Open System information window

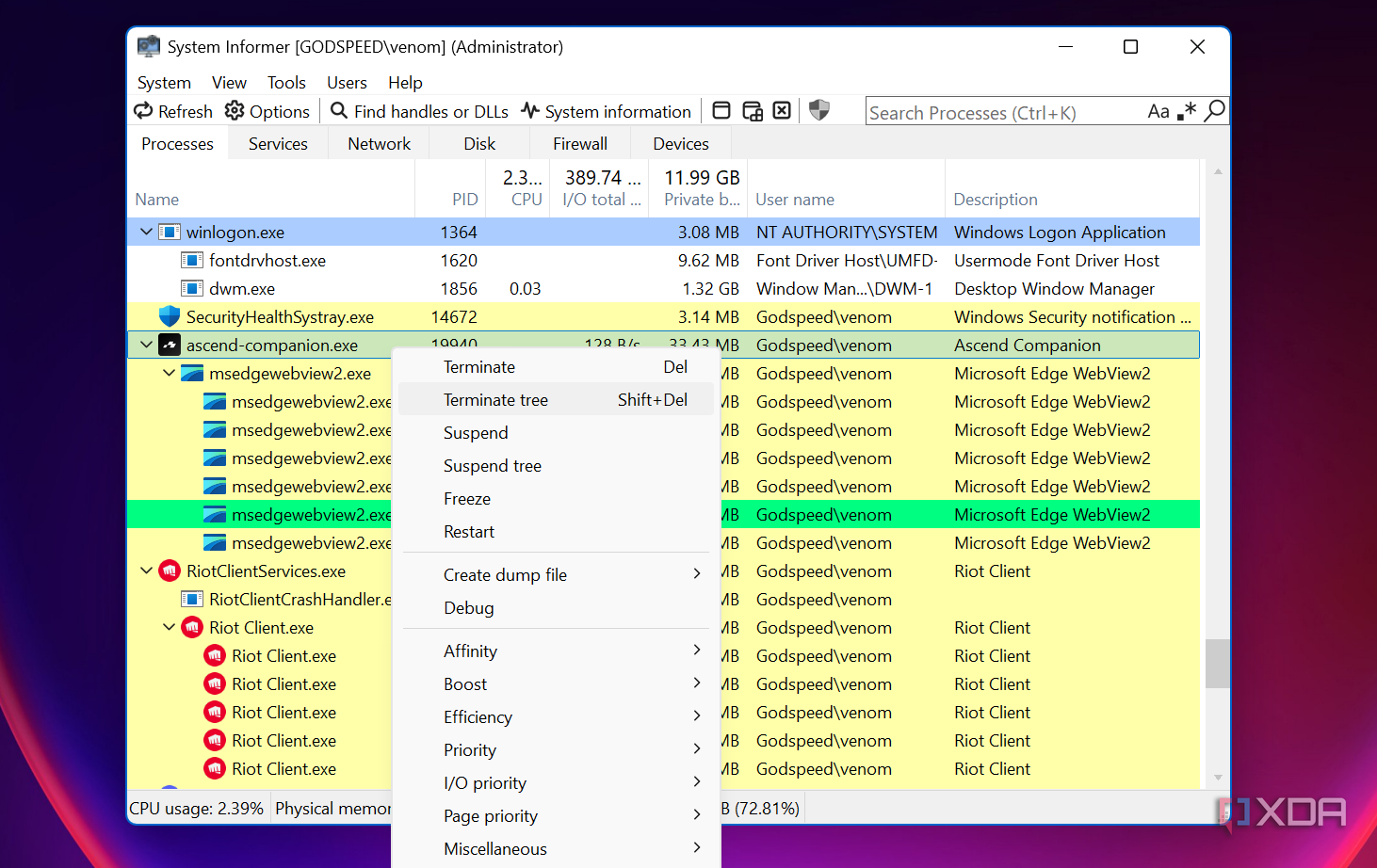click(x=607, y=111)
